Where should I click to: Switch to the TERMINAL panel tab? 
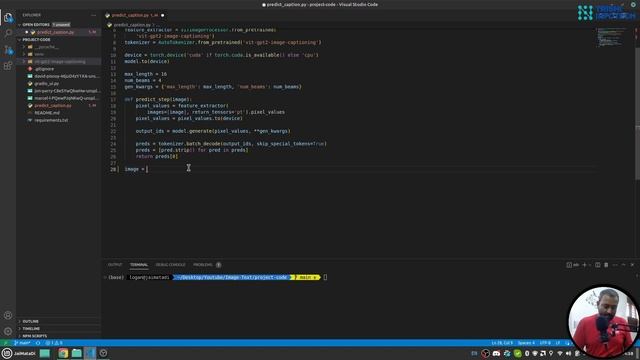click(x=139, y=265)
